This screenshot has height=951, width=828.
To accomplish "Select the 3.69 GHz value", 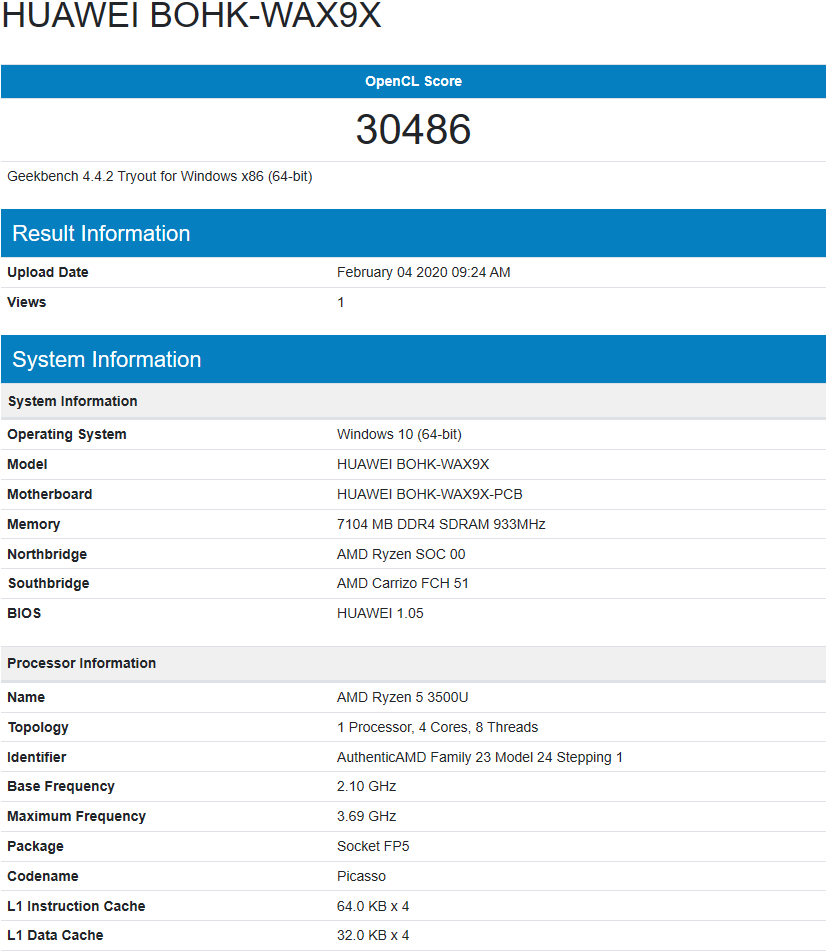I will (x=366, y=816).
